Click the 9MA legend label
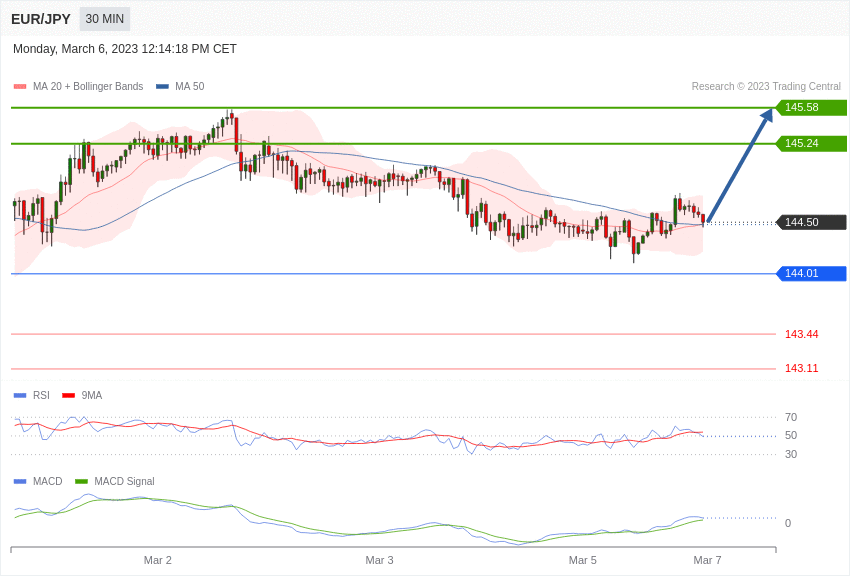 point(92,396)
